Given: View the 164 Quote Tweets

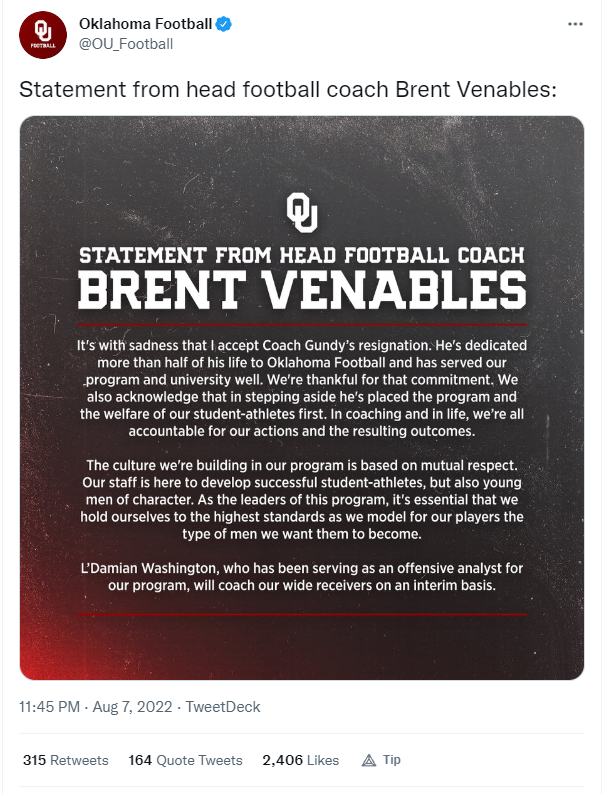Looking at the screenshot, I should pyautogui.click(x=185, y=760).
